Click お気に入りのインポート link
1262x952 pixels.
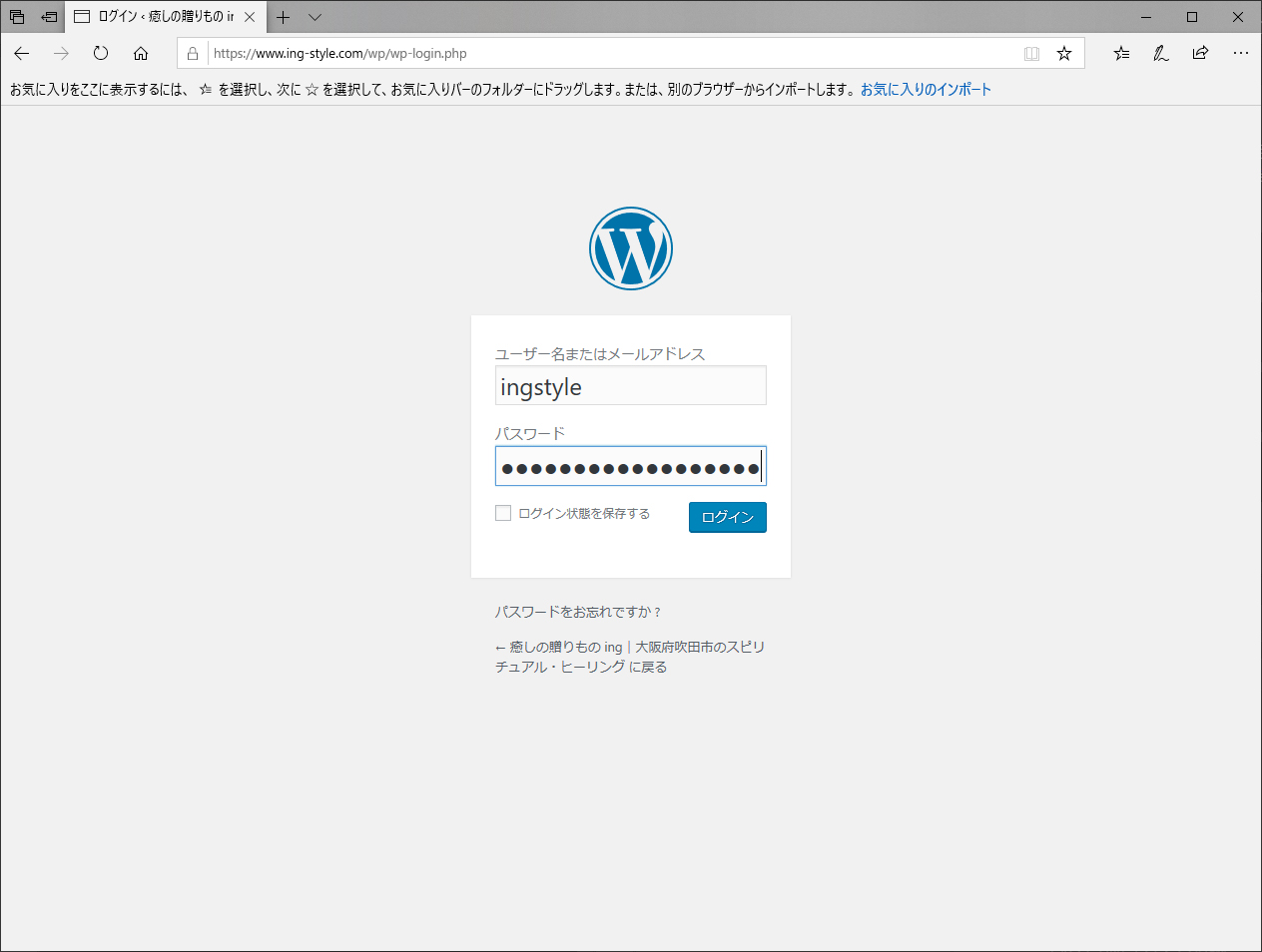click(926, 90)
